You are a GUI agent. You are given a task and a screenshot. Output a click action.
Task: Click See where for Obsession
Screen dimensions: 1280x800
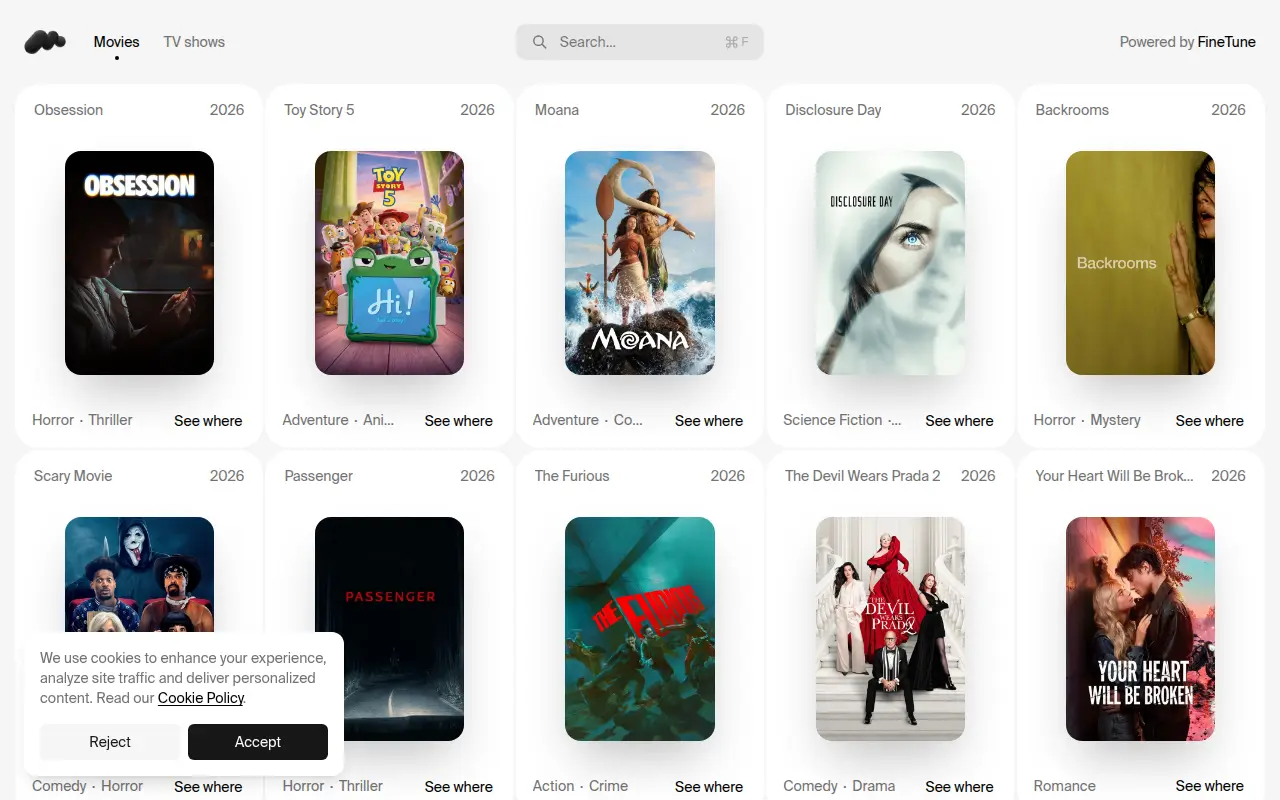(208, 421)
